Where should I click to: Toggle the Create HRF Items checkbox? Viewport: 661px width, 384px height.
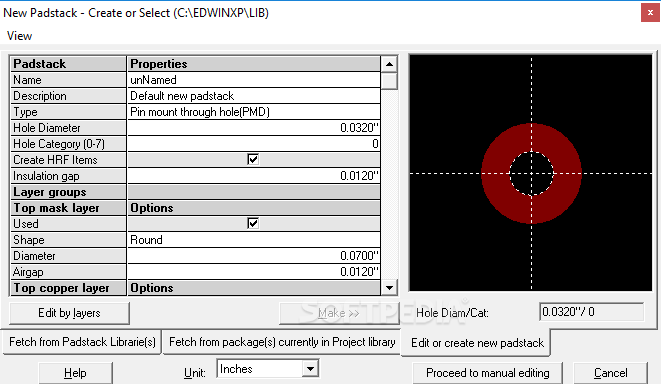pos(253,159)
